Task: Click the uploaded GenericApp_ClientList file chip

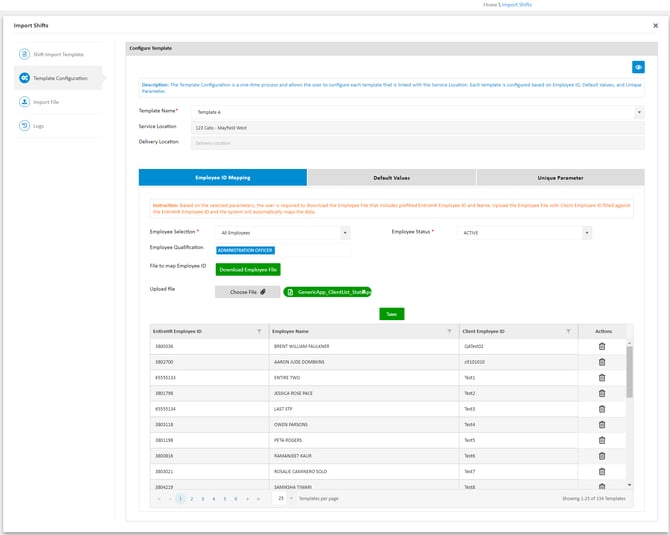Action: click(327, 292)
